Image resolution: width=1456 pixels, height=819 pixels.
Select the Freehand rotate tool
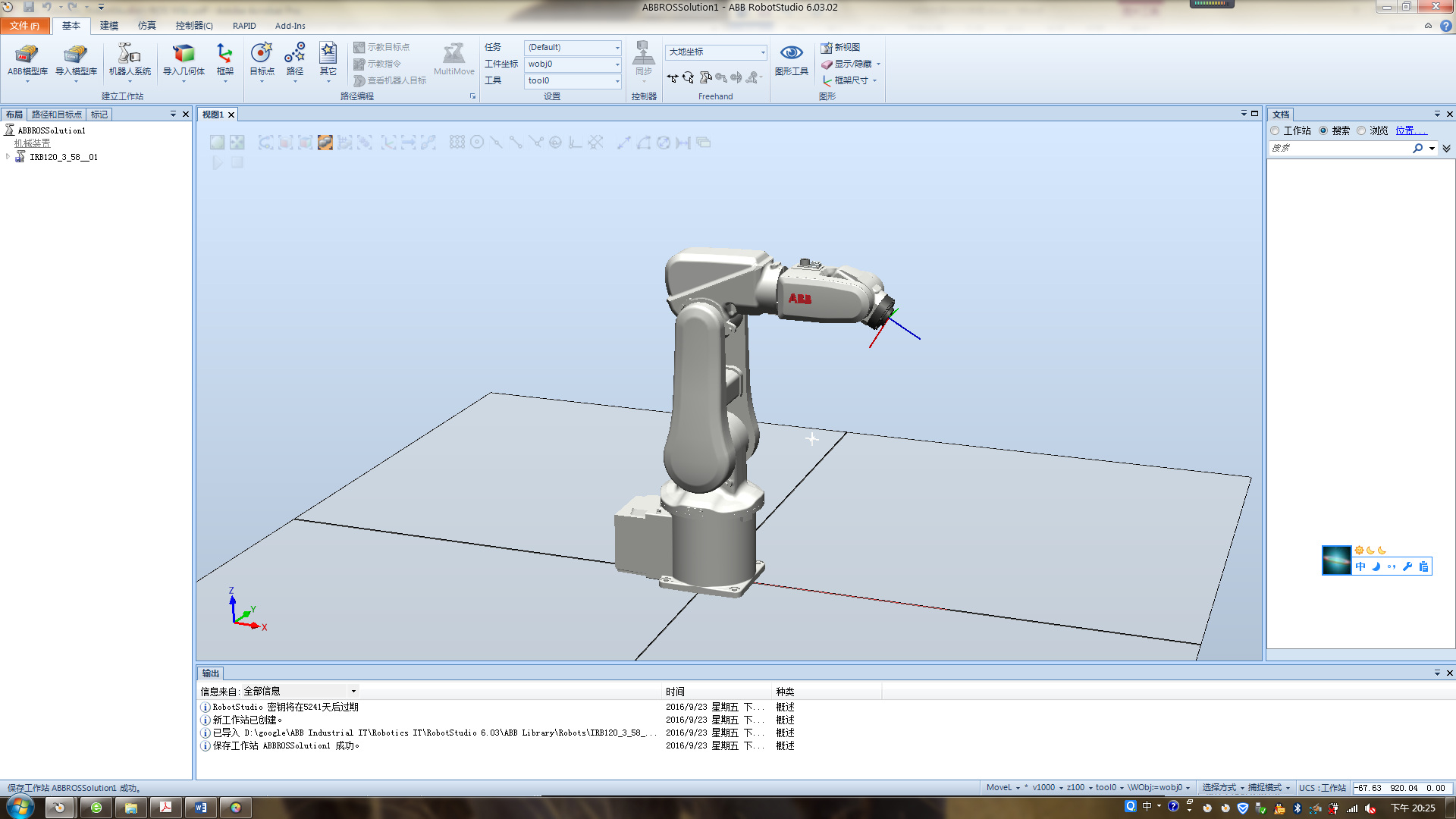[688, 78]
